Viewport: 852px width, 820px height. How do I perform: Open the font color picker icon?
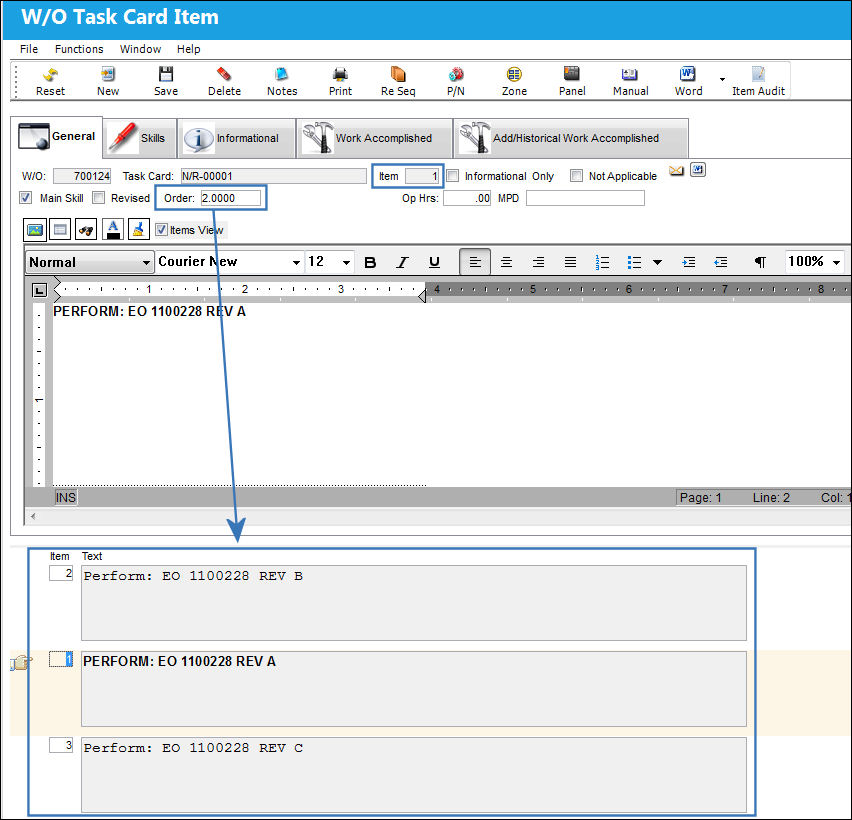[113, 230]
